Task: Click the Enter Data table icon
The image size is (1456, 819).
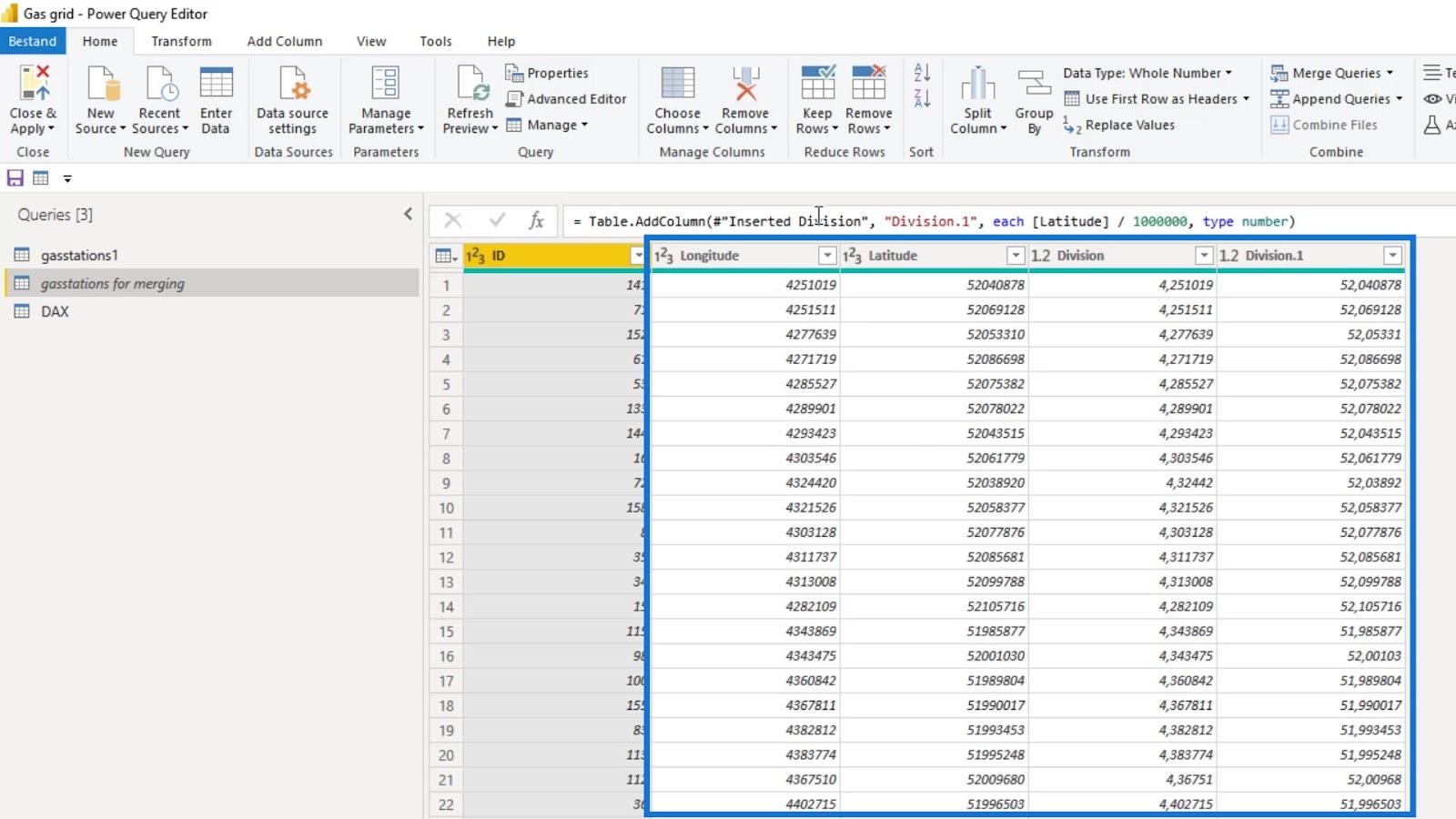Action: 216,83
